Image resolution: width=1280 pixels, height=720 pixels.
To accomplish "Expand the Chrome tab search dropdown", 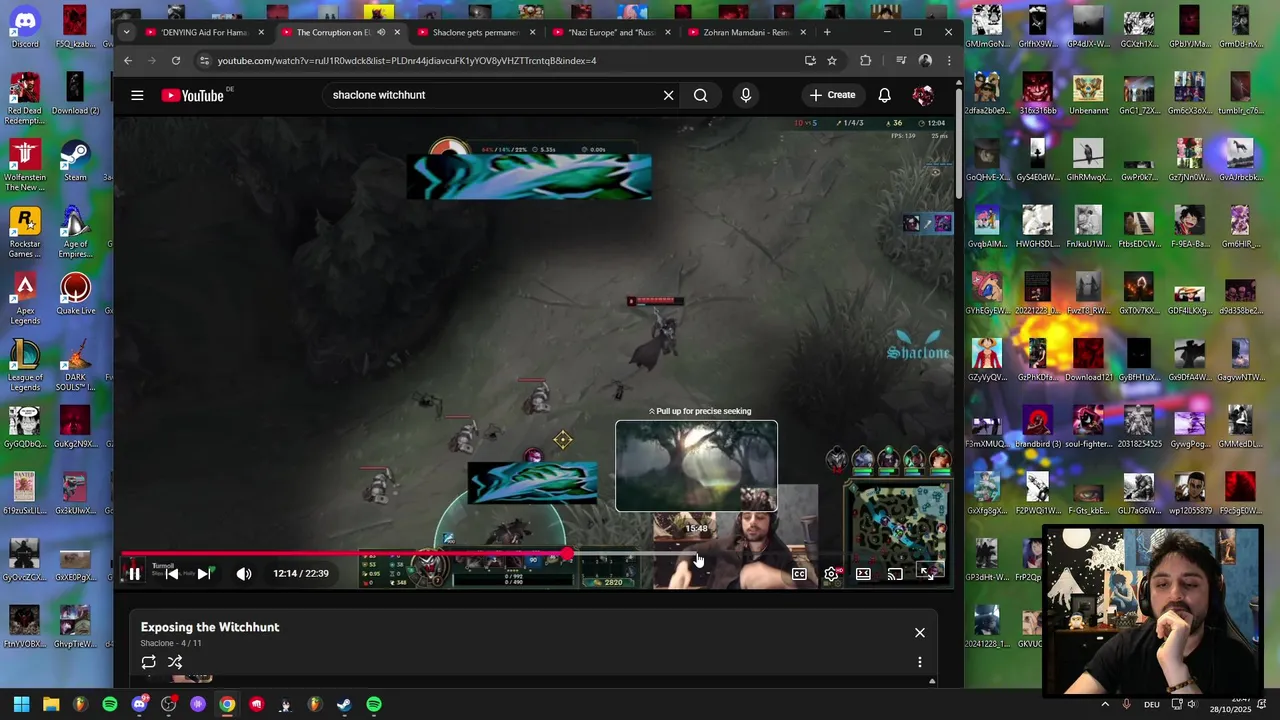I will 126,32.
